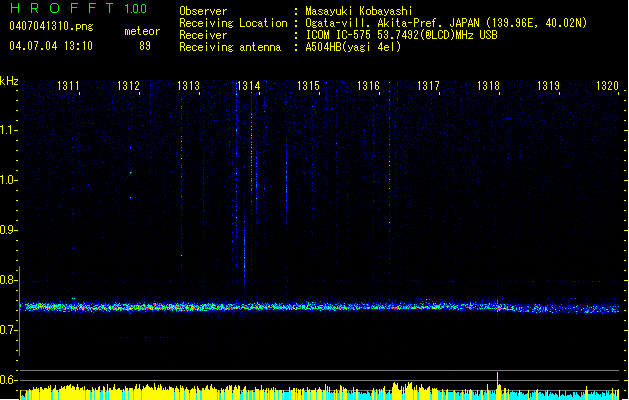Image resolution: width=629 pixels, height=400 pixels.
Task: Click receiver value ICOM IC-575 53.7492 MHz USB
Action: 401,35
